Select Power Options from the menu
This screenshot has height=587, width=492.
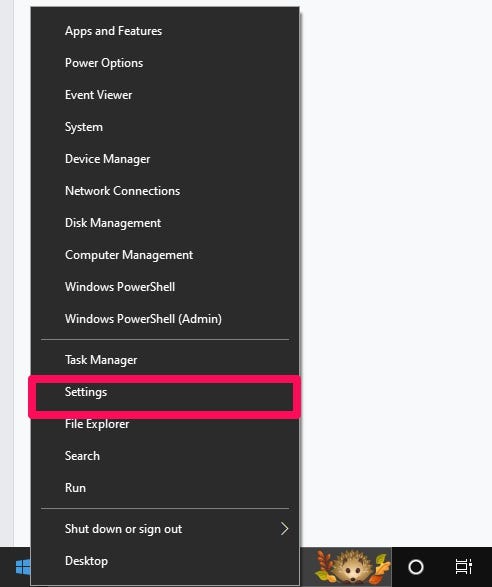[165, 63]
